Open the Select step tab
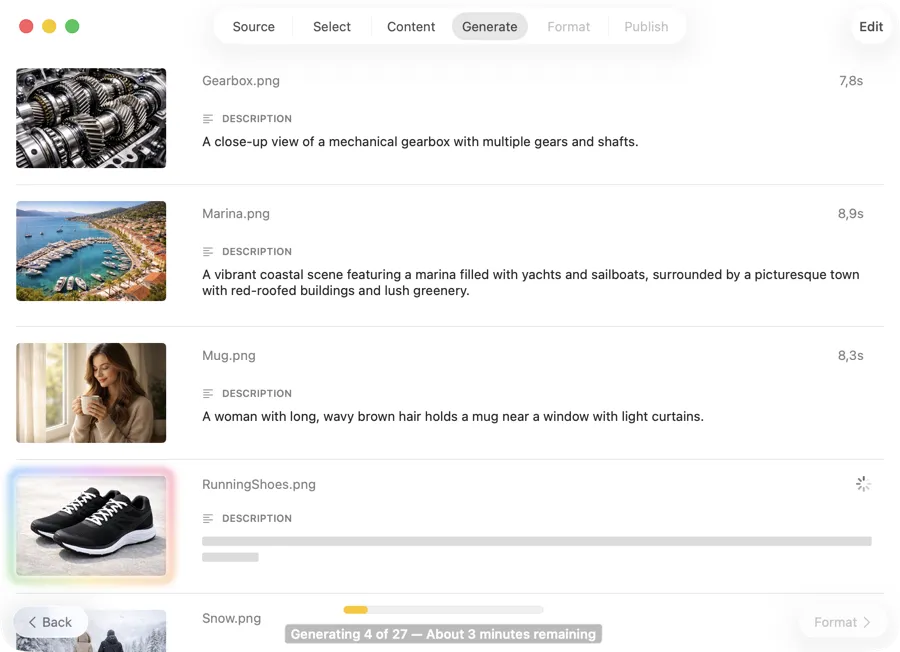Image resolution: width=900 pixels, height=652 pixels. [x=331, y=27]
